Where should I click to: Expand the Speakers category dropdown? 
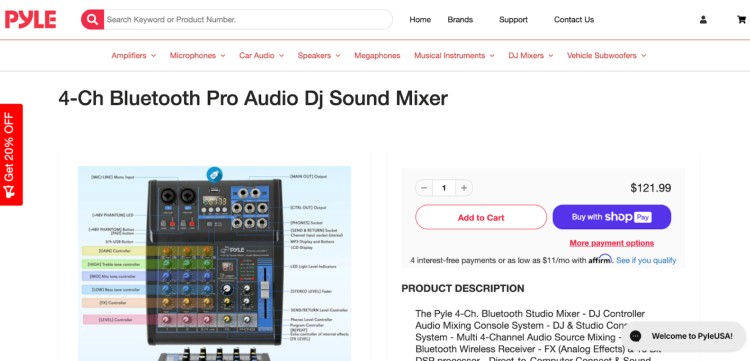(x=319, y=55)
